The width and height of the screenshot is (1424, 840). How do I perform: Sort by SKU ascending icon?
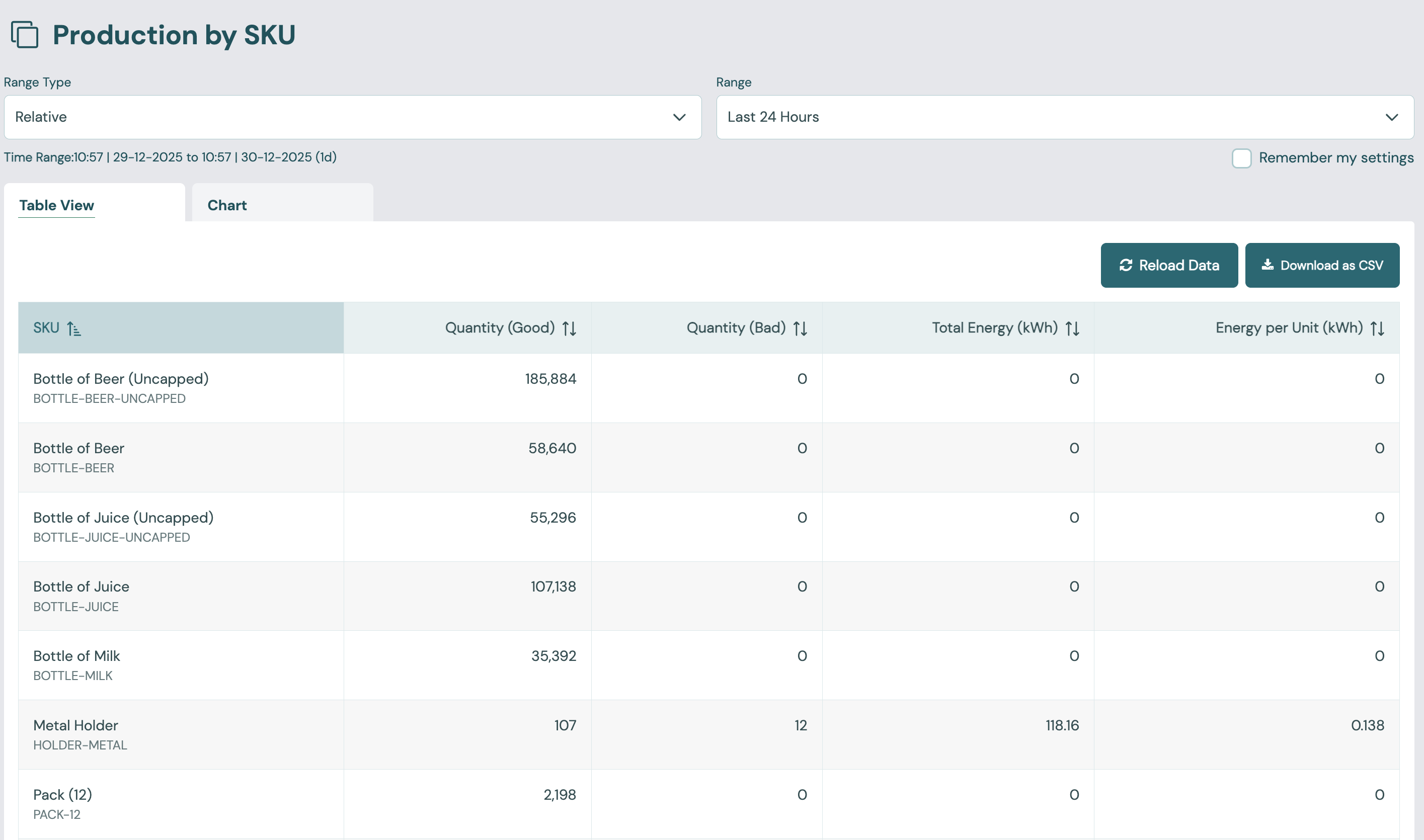[x=73, y=328]
